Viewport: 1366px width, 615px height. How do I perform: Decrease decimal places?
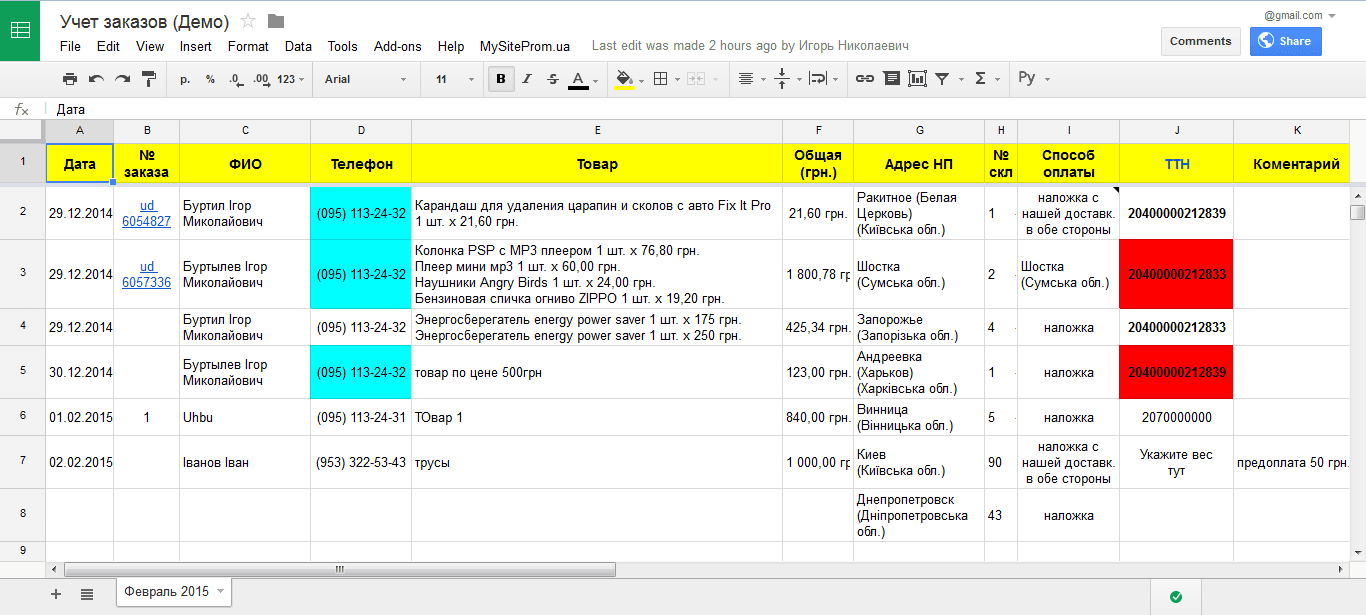click(x=235, y=79)
